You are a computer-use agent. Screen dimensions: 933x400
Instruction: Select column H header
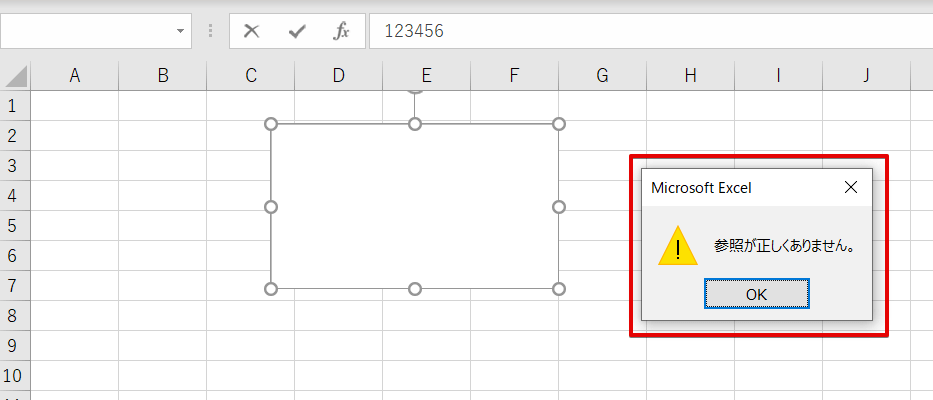(x=690, y=76)
